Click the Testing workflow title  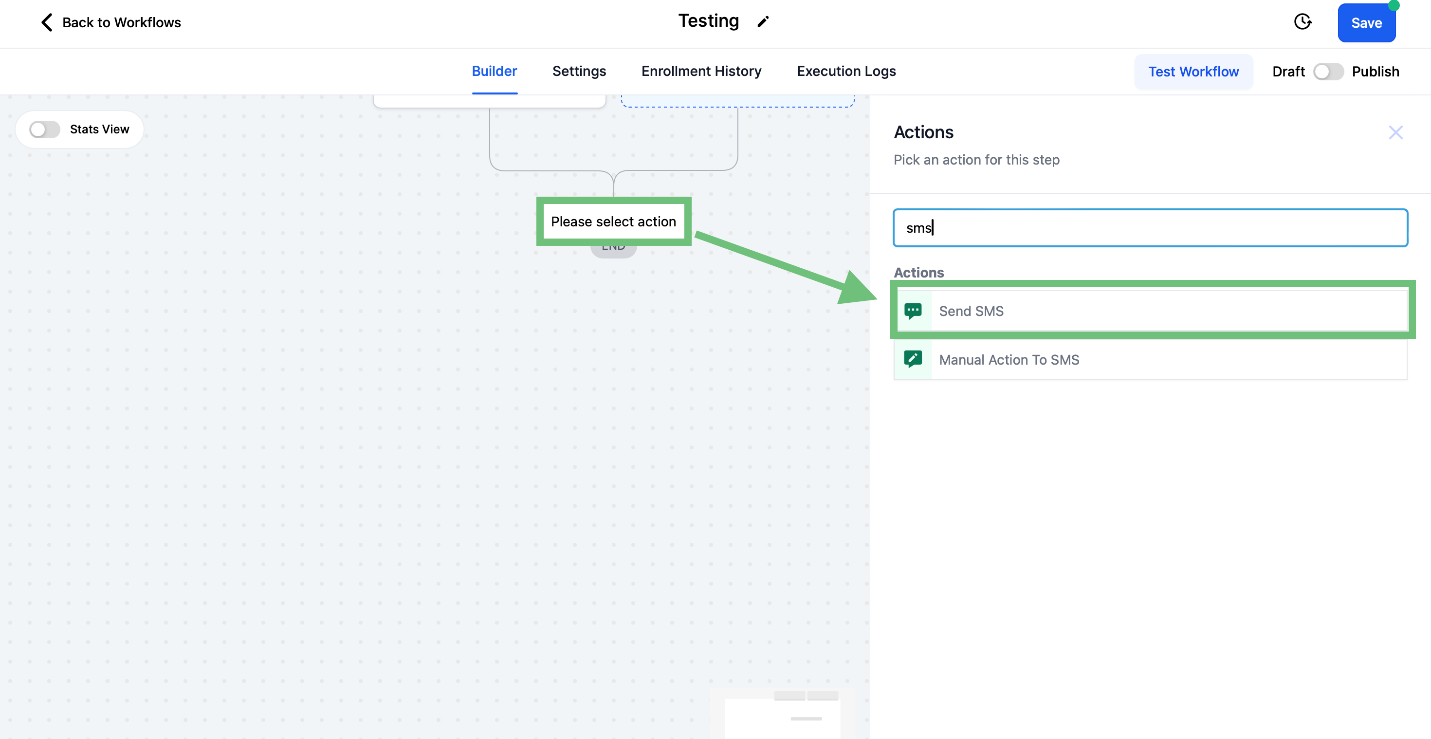(x=709, y=21)
